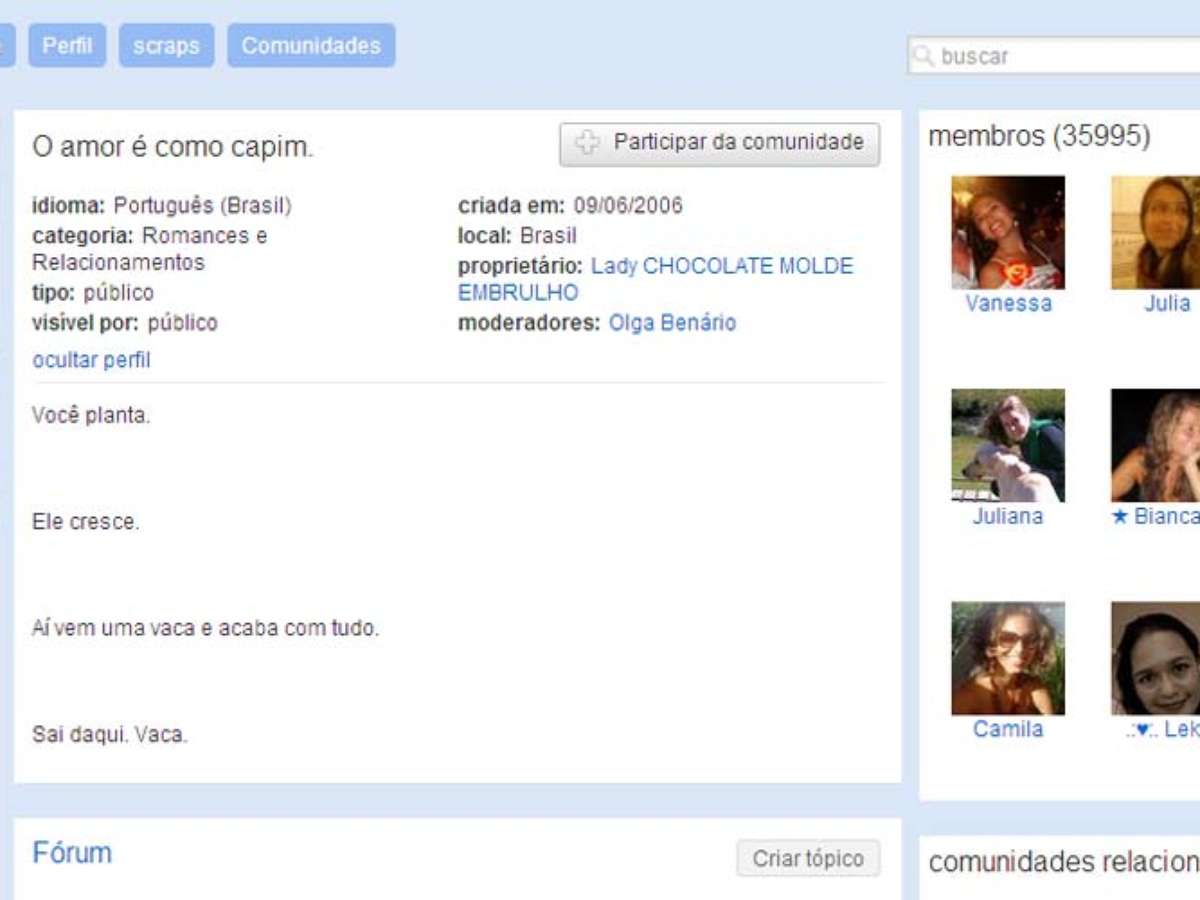Screen dimensions: 1200x900
Task: Open the photo thumbnail above the name Vanessa
Action: click(1008, 232)
